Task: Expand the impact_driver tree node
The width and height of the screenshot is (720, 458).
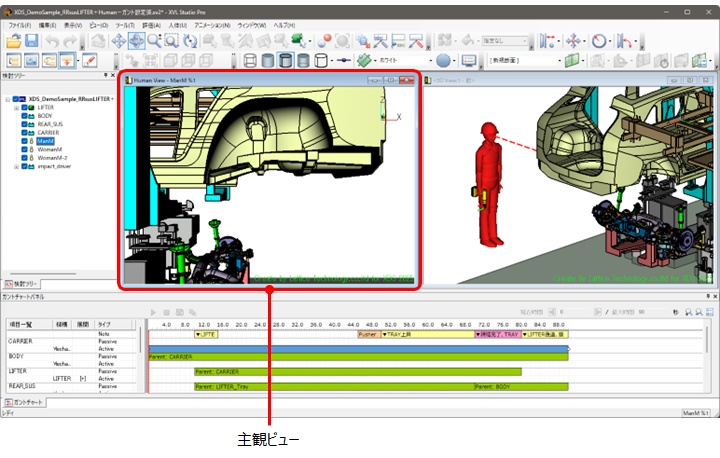Action: [x=16, y=168]
